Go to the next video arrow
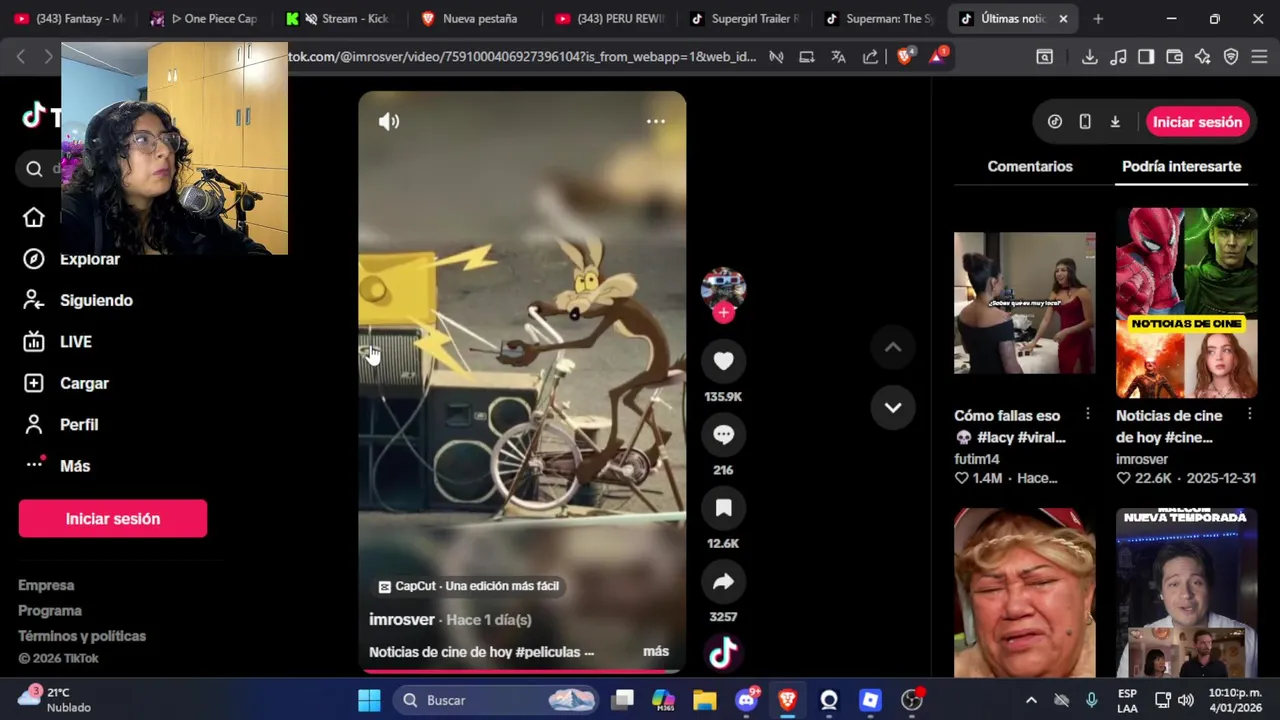Image resolution: width=1280 pixels, height=720 pixels. point(893,407)
